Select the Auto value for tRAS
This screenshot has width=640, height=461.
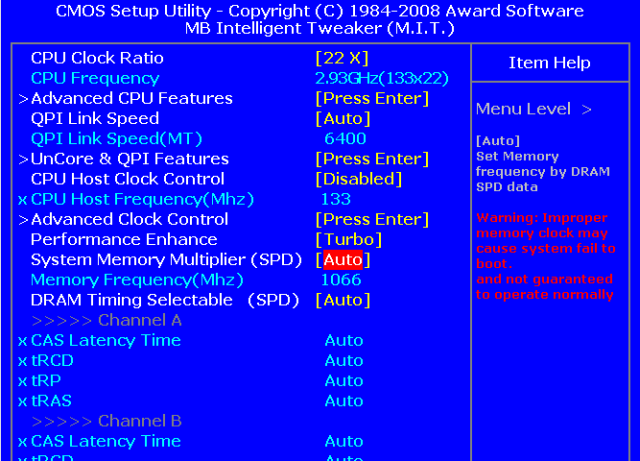(x=344, y=401)
